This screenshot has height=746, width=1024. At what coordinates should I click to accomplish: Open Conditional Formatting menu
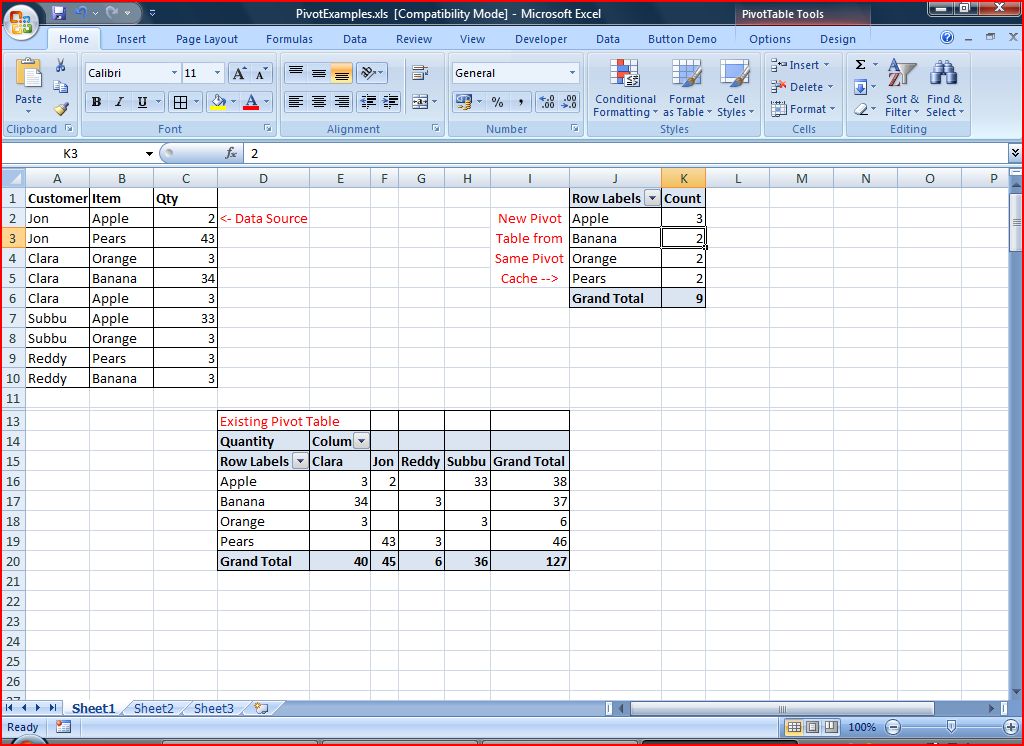(625, 88)
